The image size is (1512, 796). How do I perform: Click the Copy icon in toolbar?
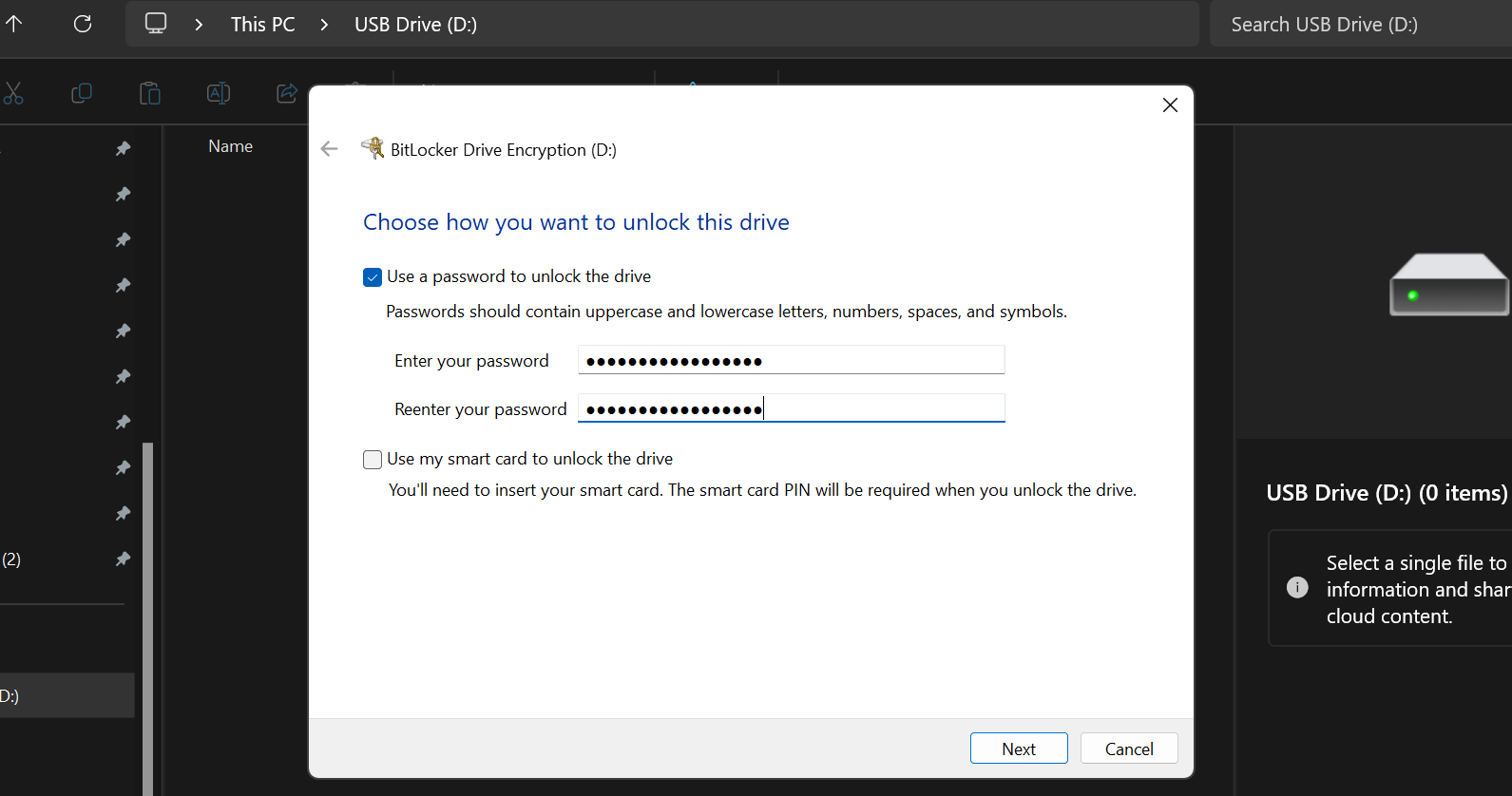click(82, 93)
